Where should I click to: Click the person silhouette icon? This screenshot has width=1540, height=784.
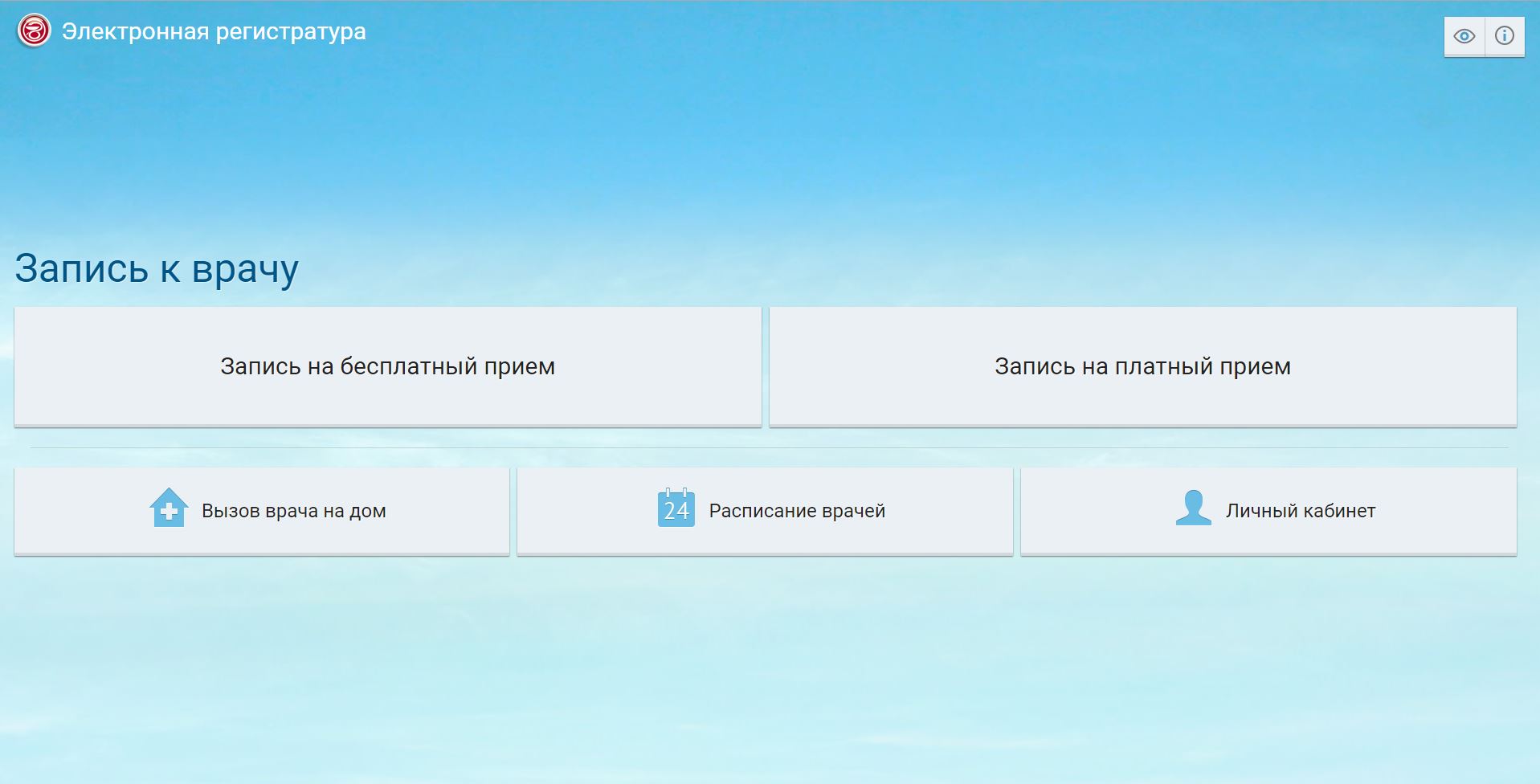point(1193,508)
